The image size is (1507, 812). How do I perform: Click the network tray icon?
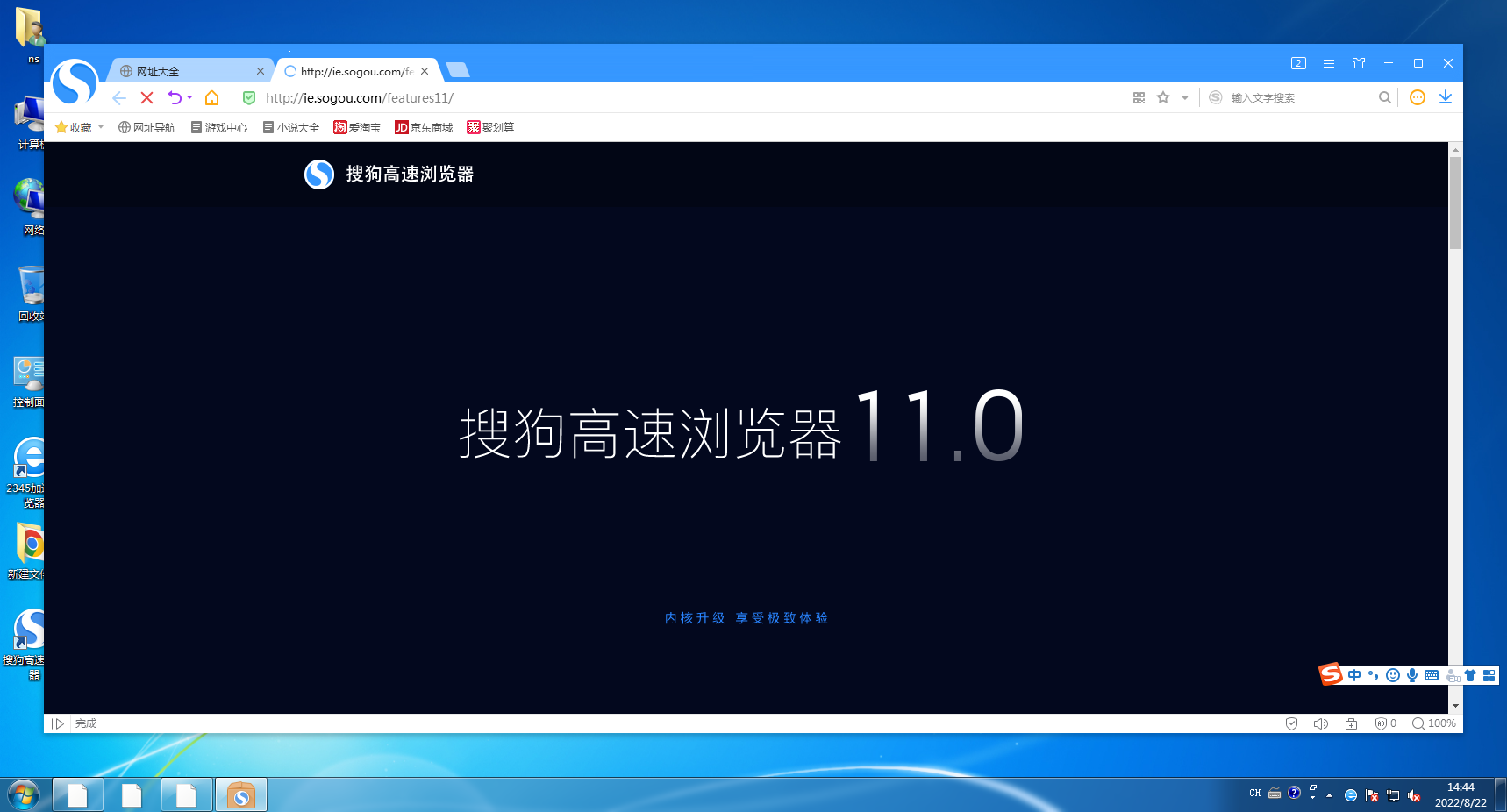coord(1393,795)
